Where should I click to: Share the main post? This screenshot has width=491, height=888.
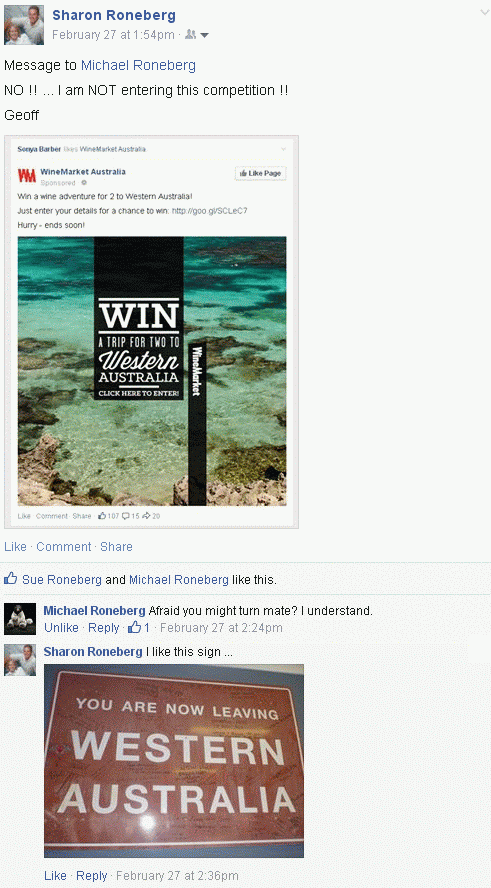(116, 547)
